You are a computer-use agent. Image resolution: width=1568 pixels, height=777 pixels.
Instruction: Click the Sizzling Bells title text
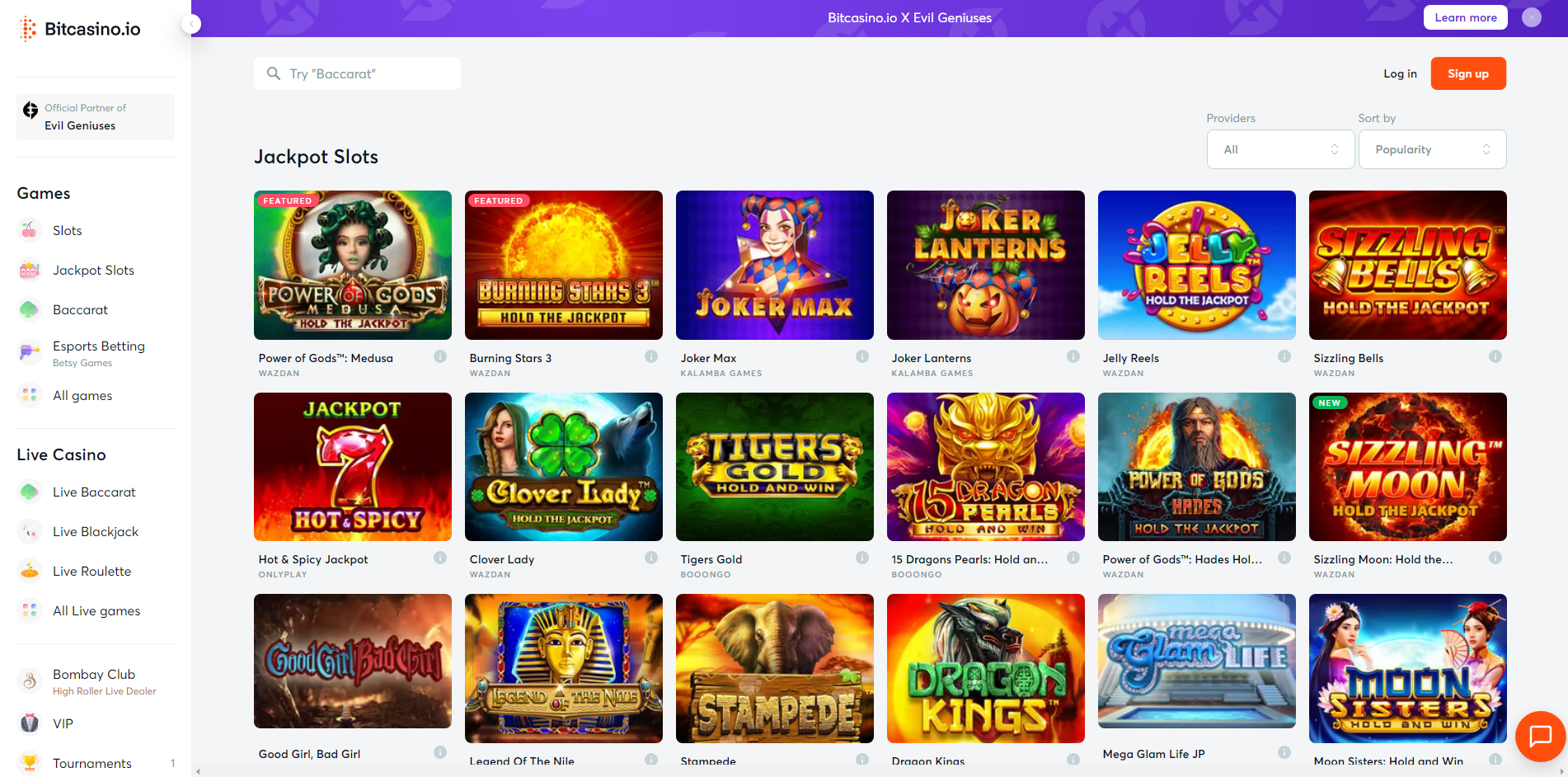tap(1349, 358)
